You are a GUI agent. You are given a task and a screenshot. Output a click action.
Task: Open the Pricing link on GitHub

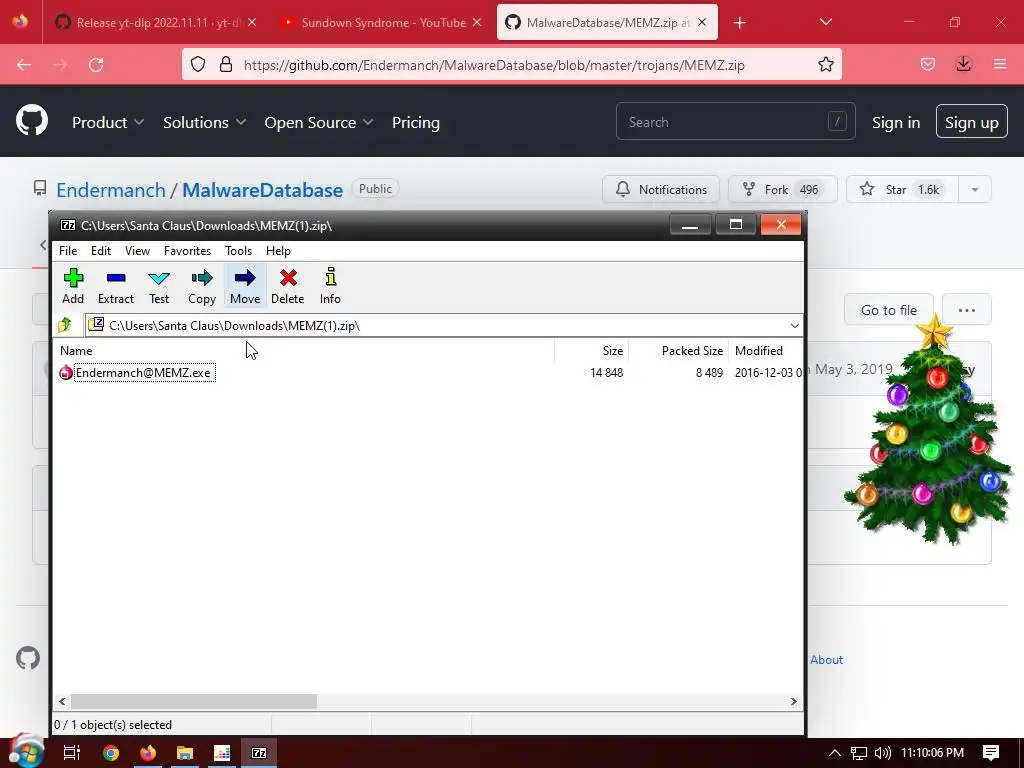(x=416, y=123)
